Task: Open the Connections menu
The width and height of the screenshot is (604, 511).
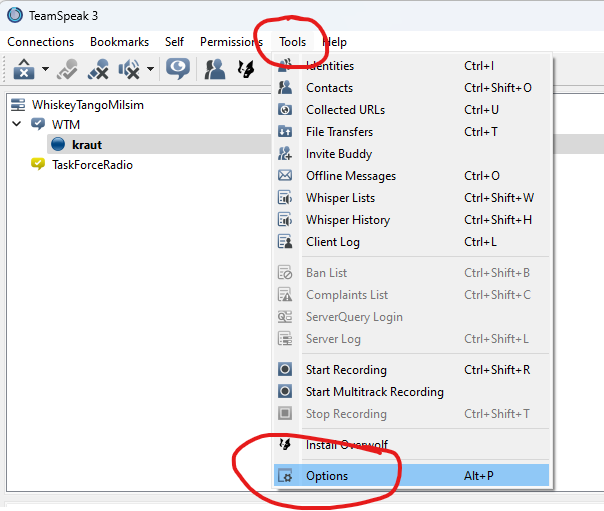Action: pyautogui.click(x=41, y=42)
